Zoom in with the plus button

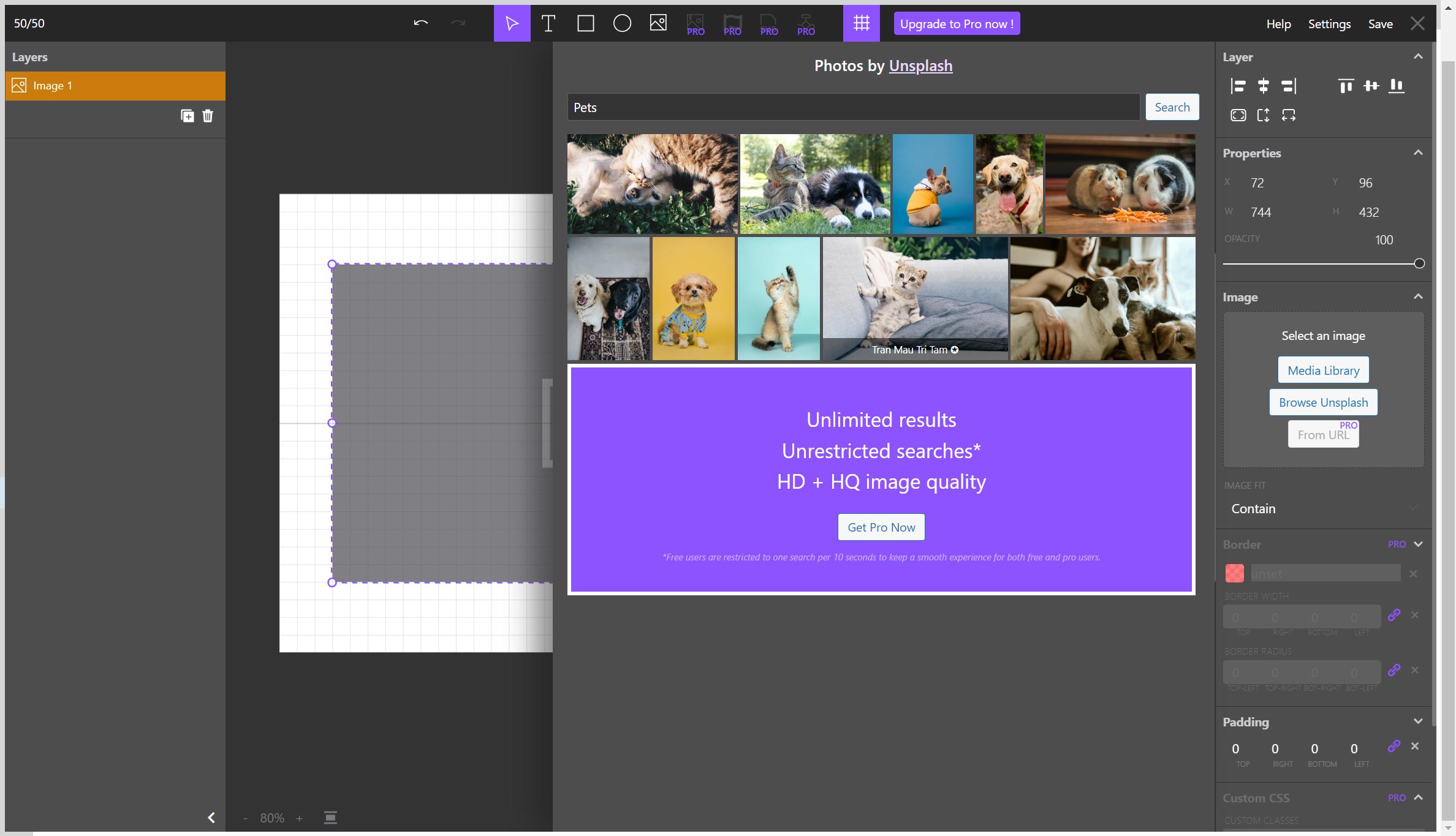[x=299, y=818]
